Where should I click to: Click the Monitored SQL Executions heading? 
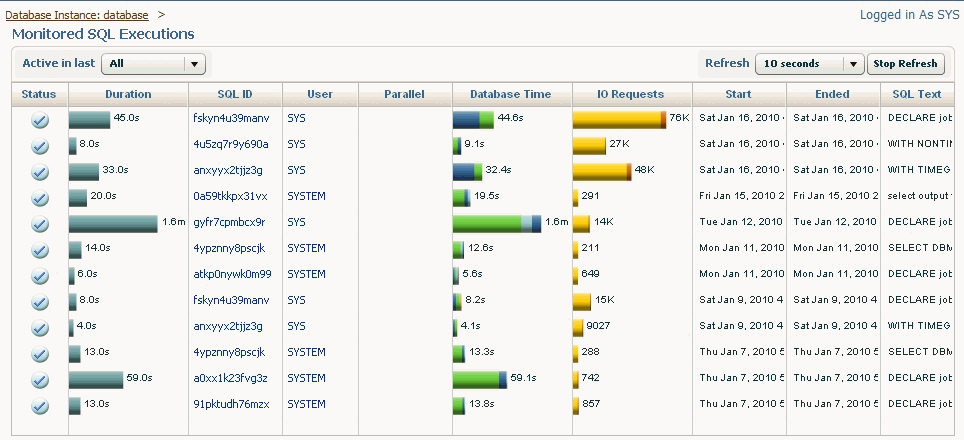[x=103, y=34]
